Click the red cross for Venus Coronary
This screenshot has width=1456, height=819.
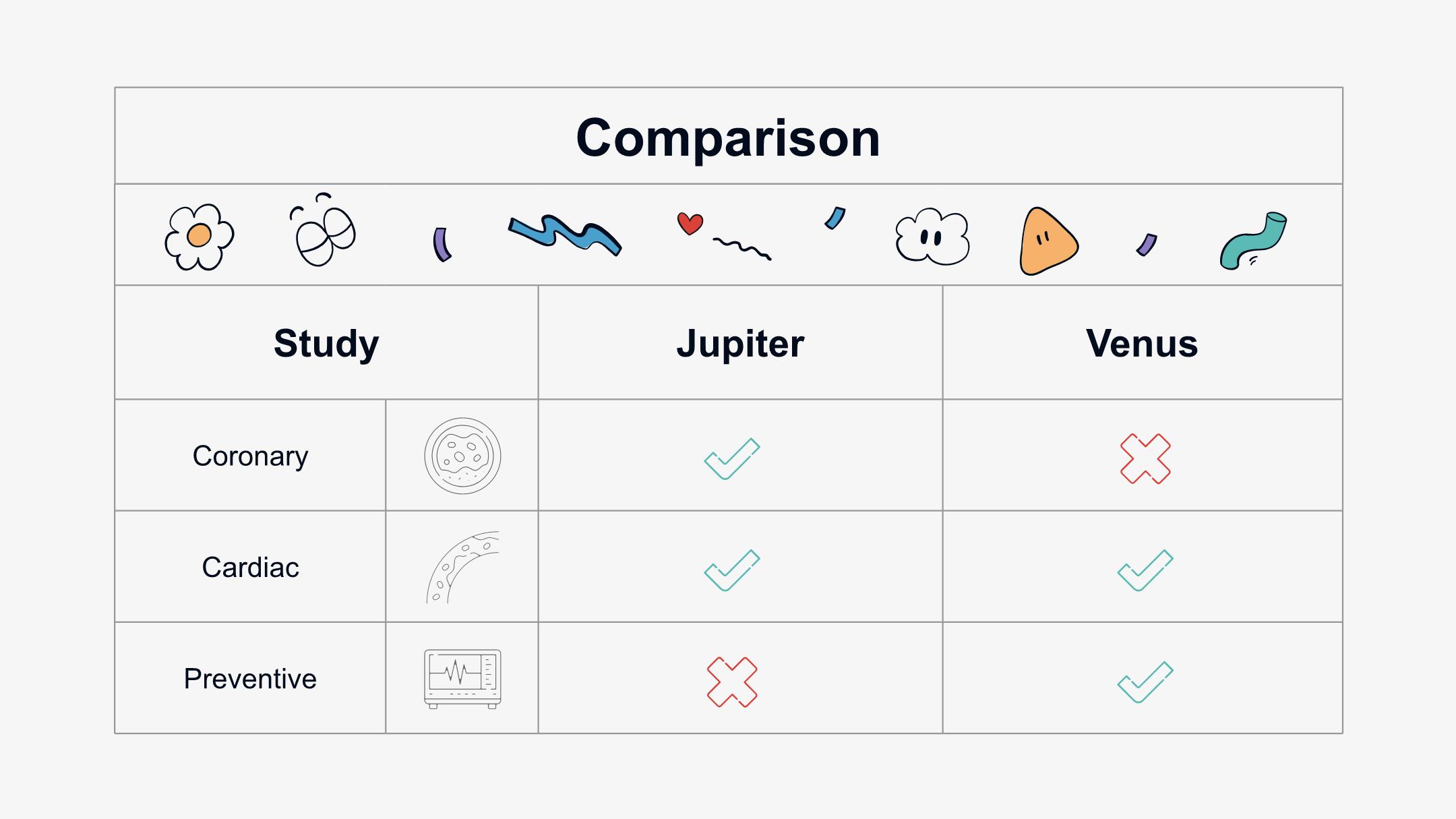pos(1145,458)
